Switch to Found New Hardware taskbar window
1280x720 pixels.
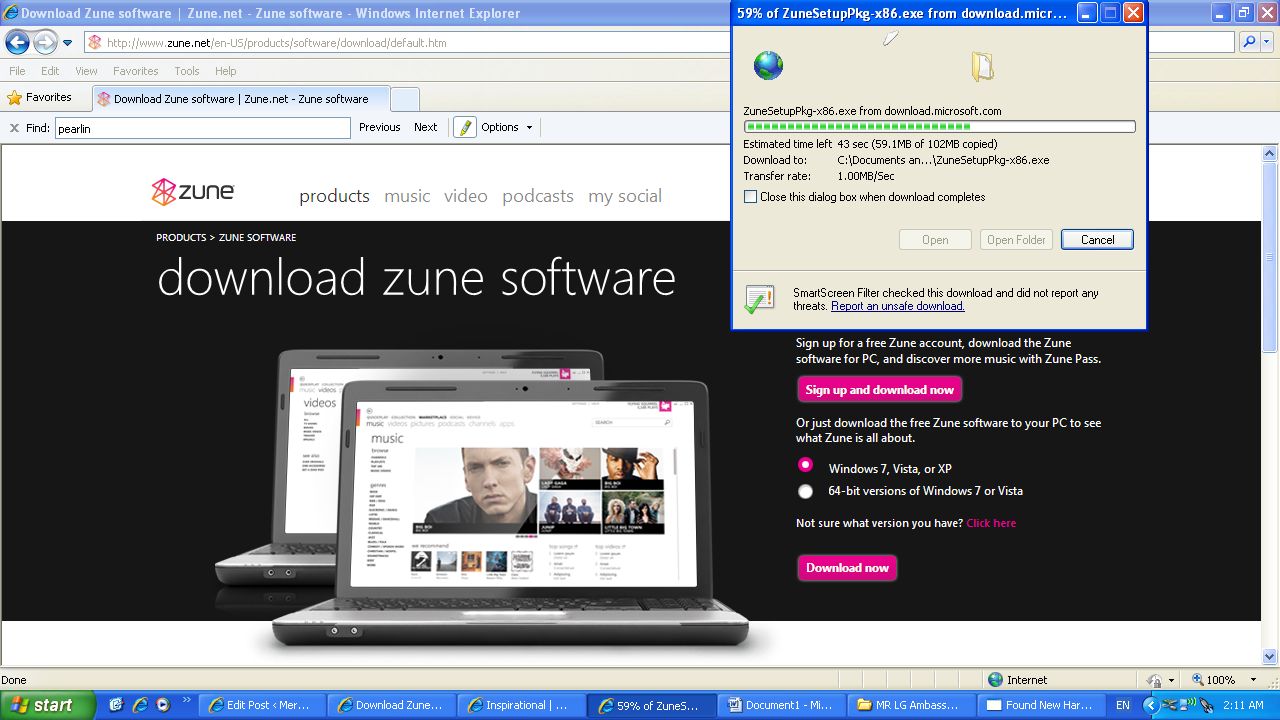(x=1040, y=705)
